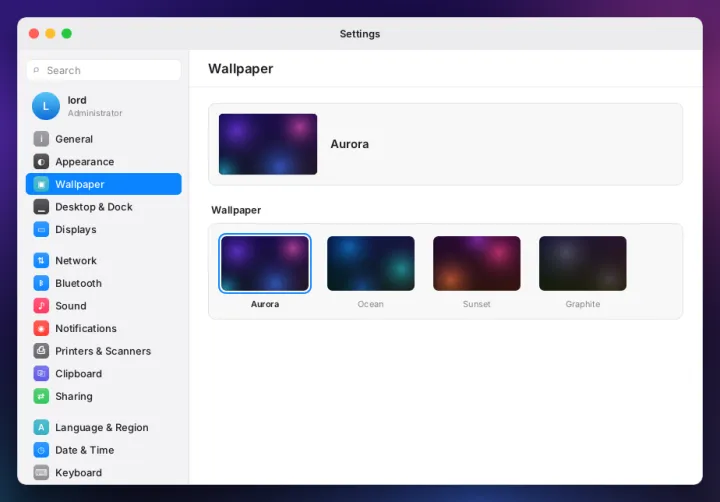
Task: Go to General label in sidebar
Action: pos(74,139)
